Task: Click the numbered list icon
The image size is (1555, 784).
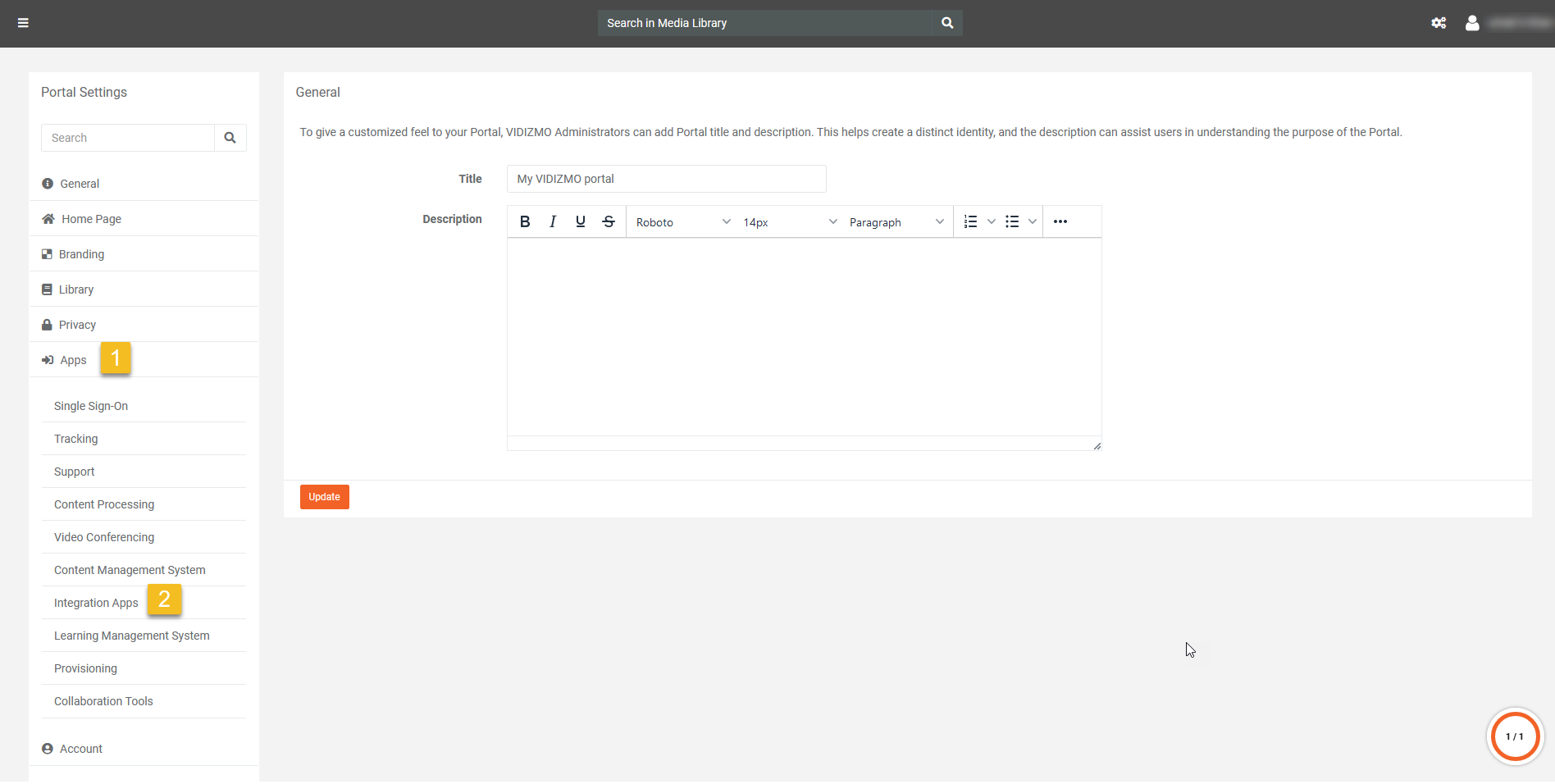Action: click(x=970, y=221)
